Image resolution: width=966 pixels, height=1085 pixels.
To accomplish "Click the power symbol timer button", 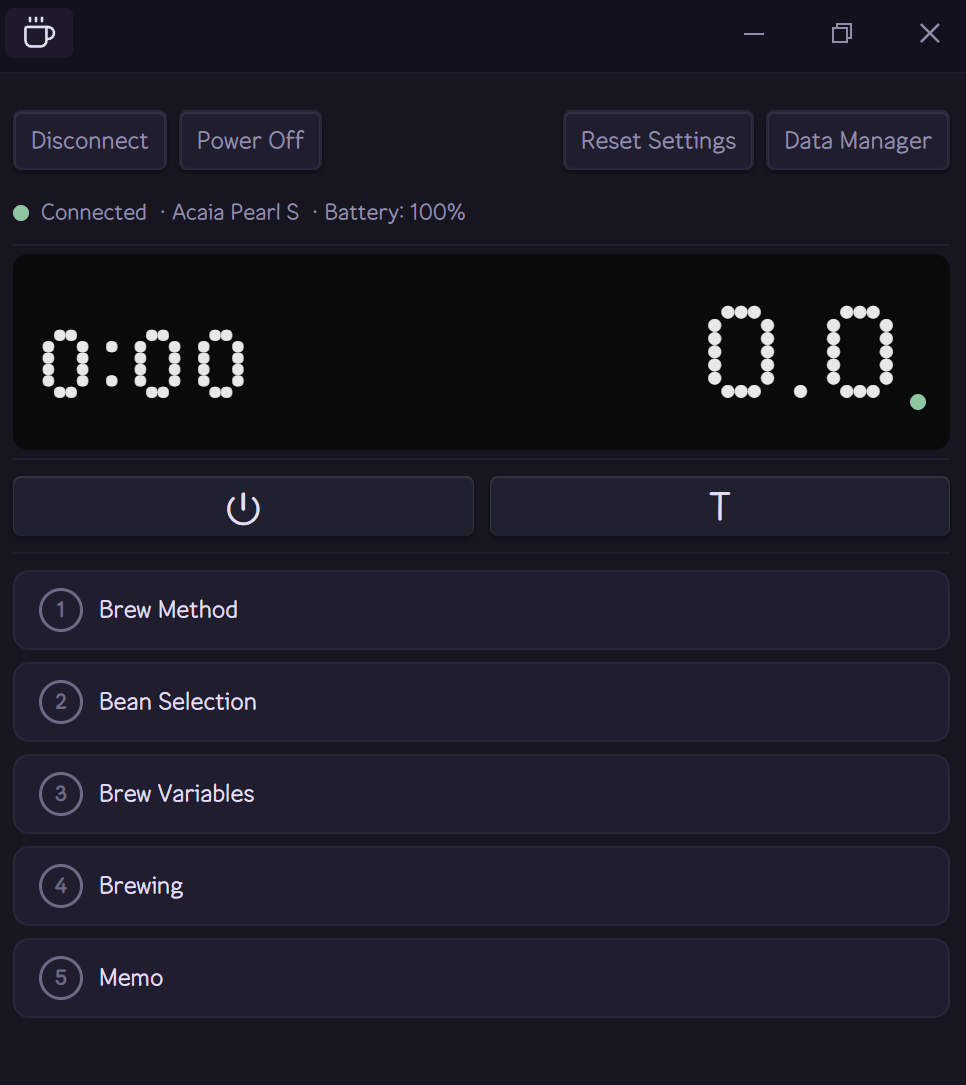I will click(x=244, y=507).
